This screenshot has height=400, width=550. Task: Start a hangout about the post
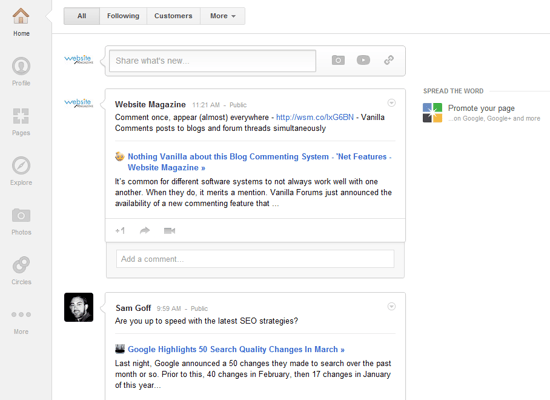click(x=169, y=231)
